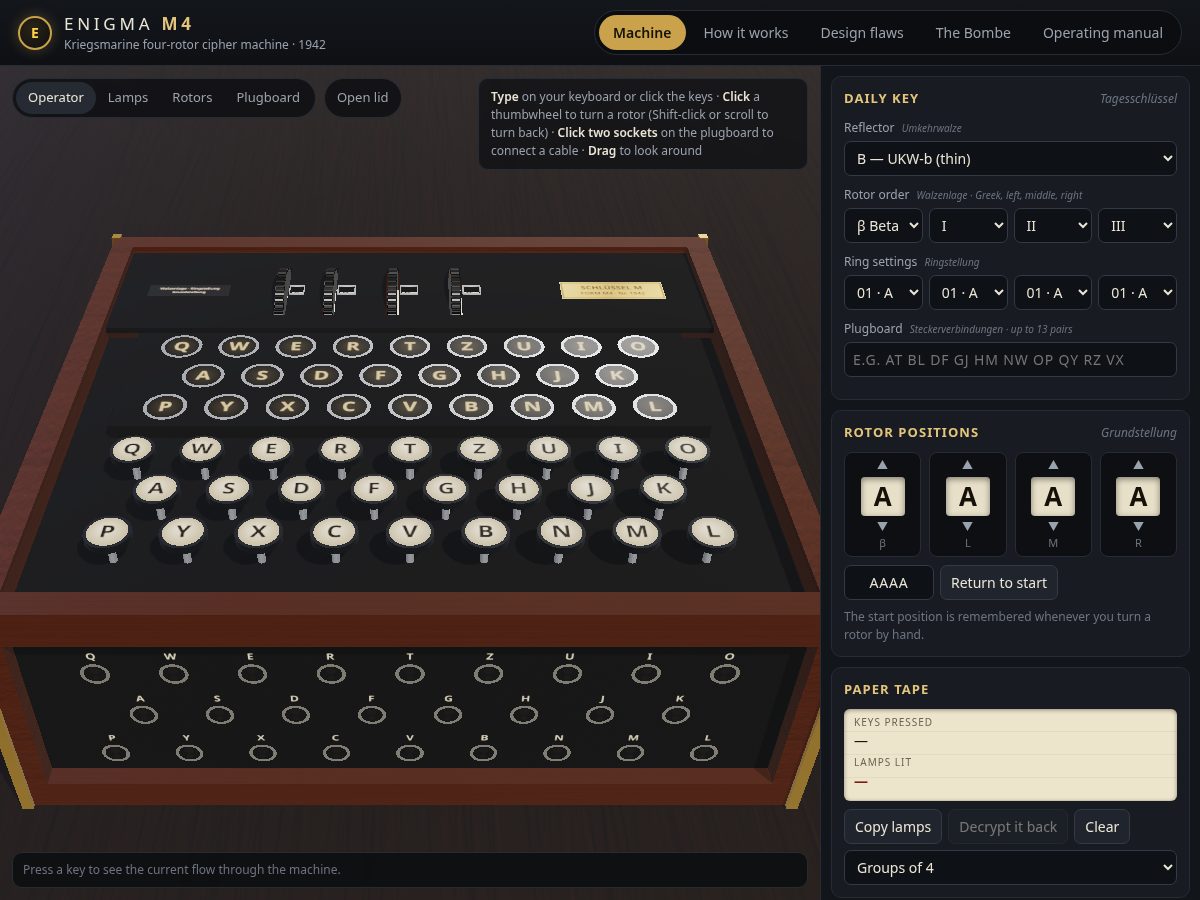1200x900 pixels.
Task: Switch to the Lamps view
Action: 128,98
